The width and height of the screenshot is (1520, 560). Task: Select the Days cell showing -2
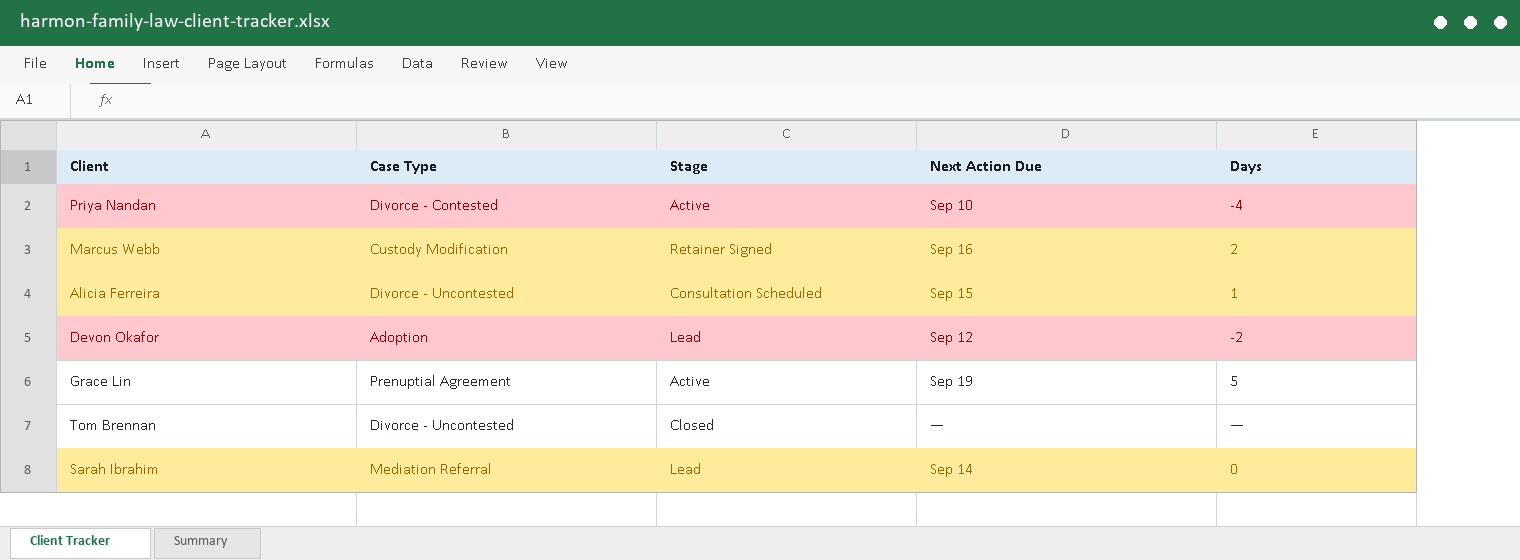(x=1316, y=338)
